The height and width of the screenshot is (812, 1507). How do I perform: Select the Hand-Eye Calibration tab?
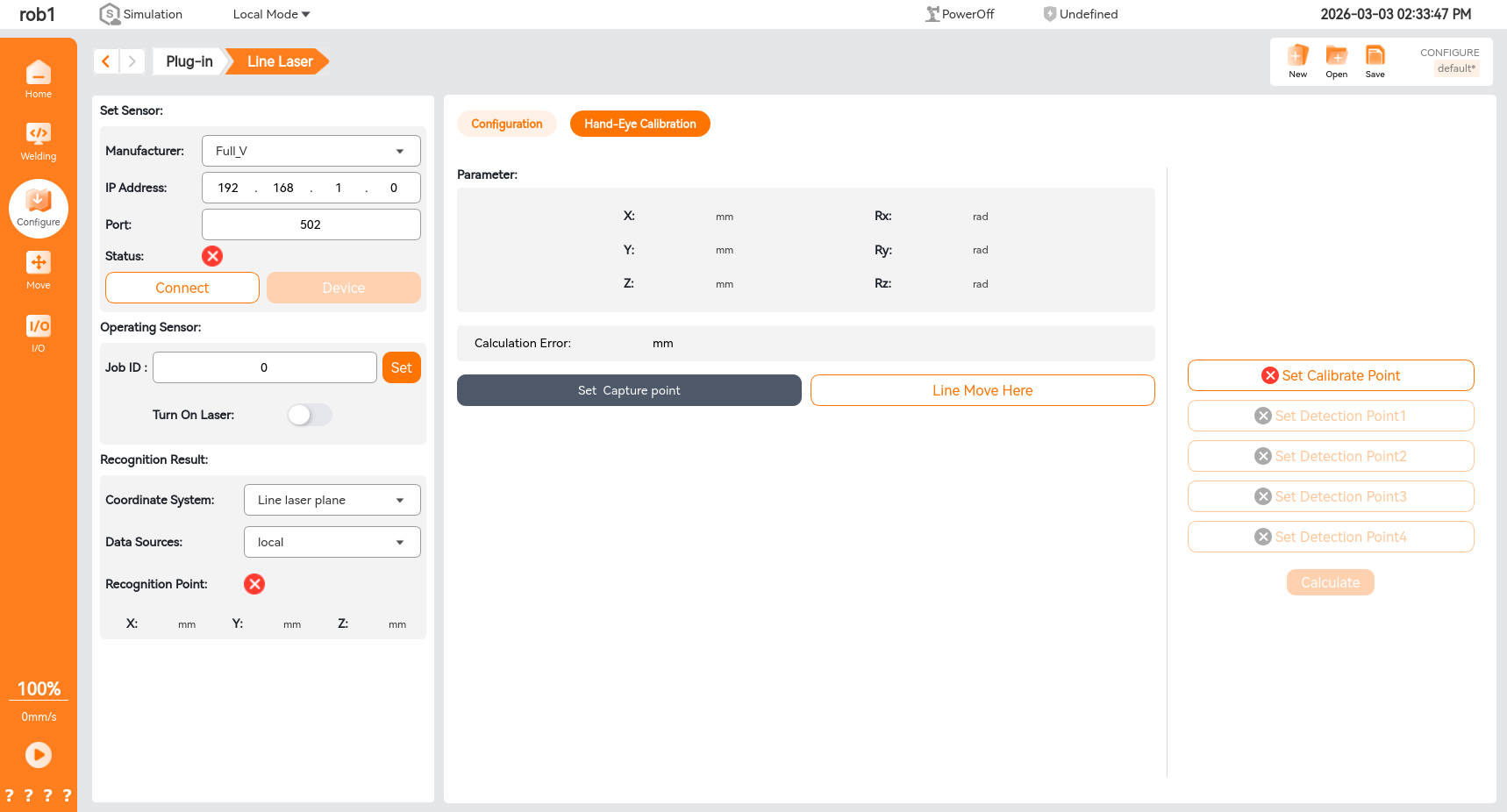(x=639, y=124)
